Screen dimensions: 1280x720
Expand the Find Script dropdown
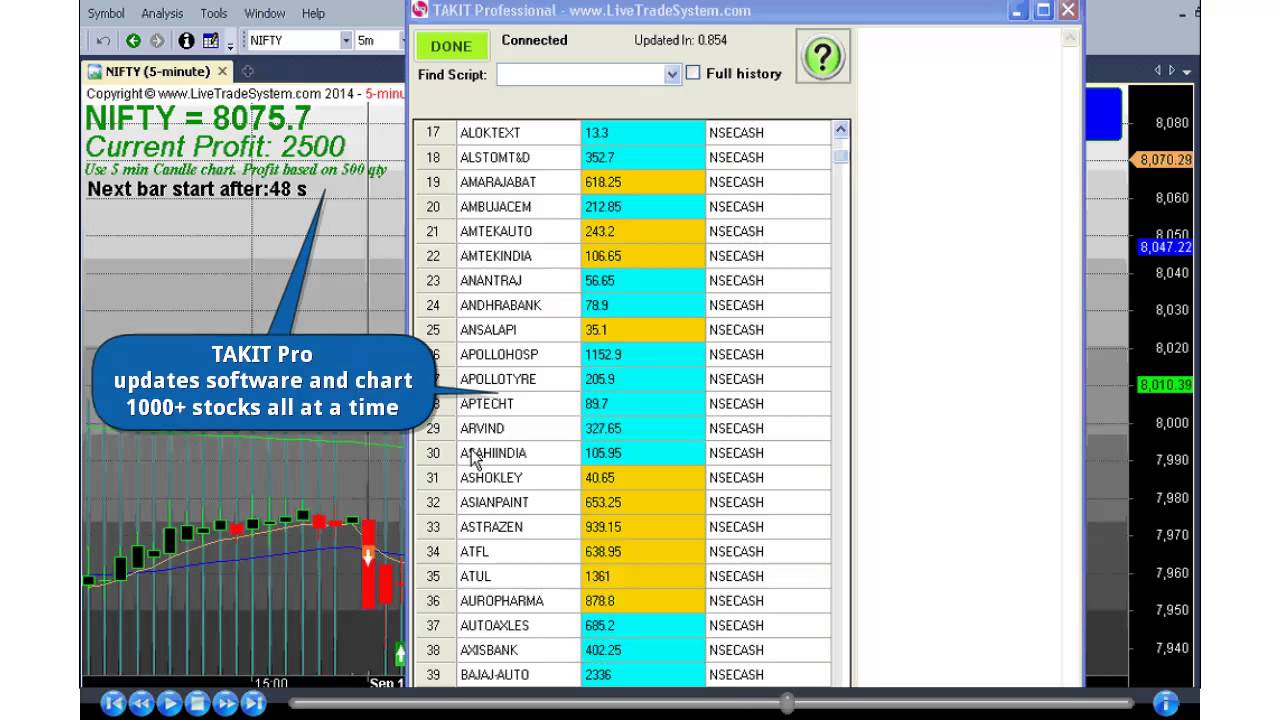tap(672, 75)
